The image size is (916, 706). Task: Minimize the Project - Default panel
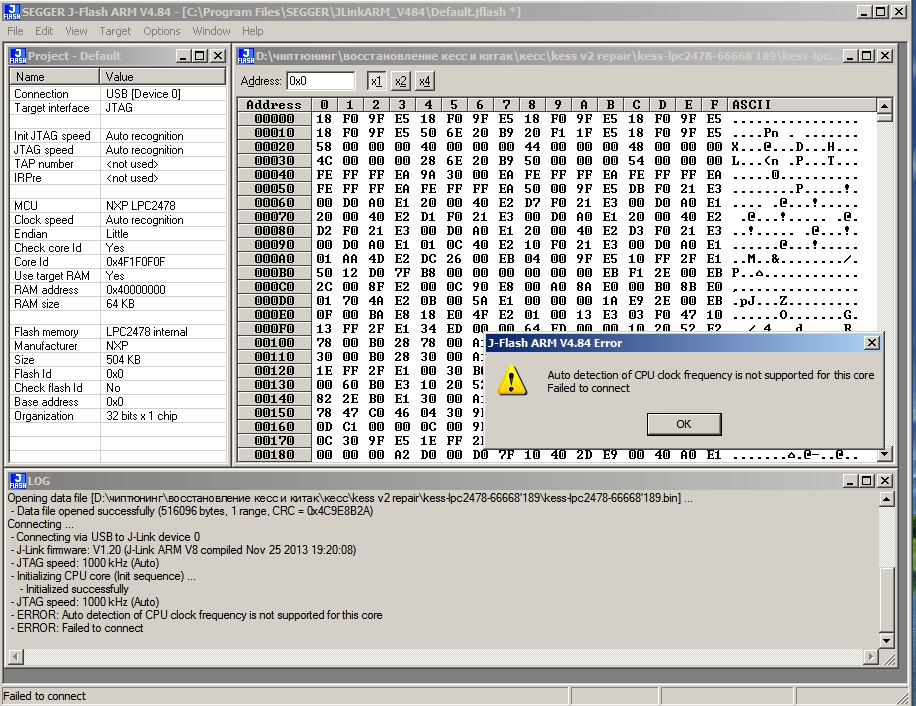[x=183, y=55]
